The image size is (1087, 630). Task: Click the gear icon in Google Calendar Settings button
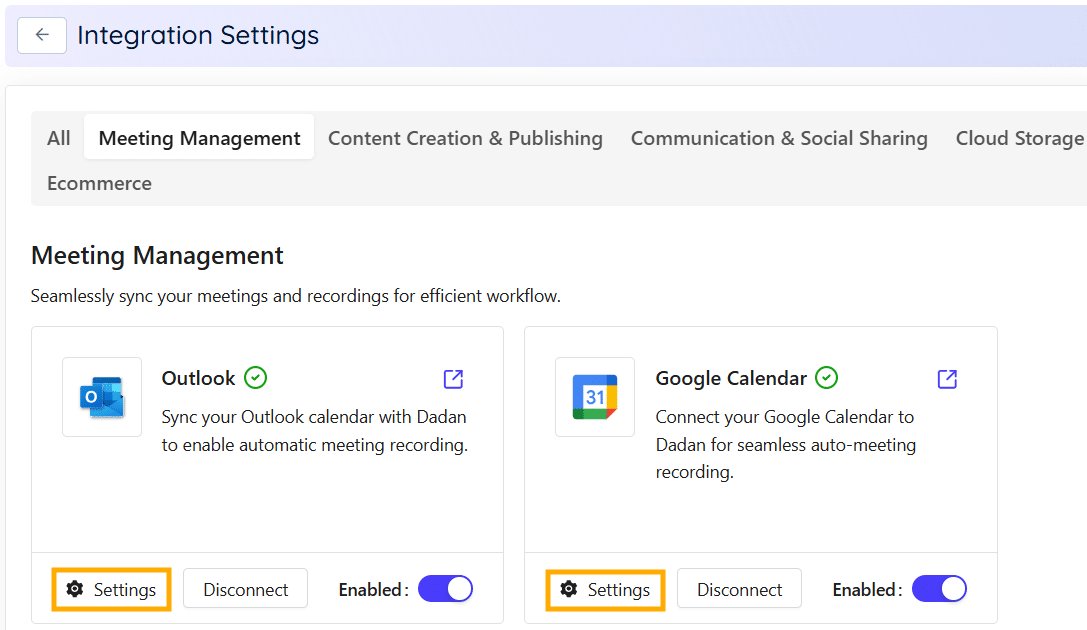pyautogui.click(x=568, y=590)
